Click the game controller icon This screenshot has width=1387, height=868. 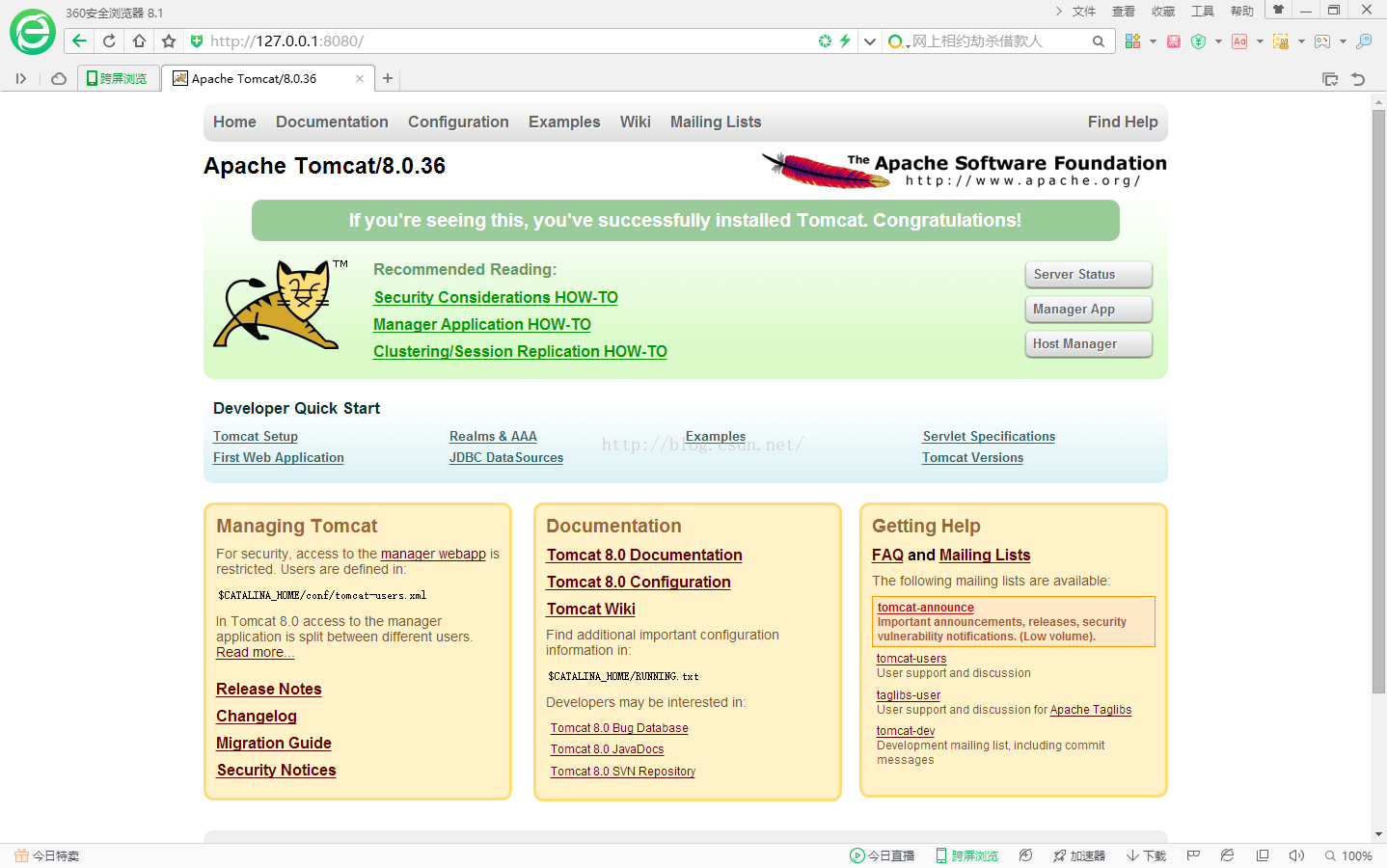(x=1322, y=41)
